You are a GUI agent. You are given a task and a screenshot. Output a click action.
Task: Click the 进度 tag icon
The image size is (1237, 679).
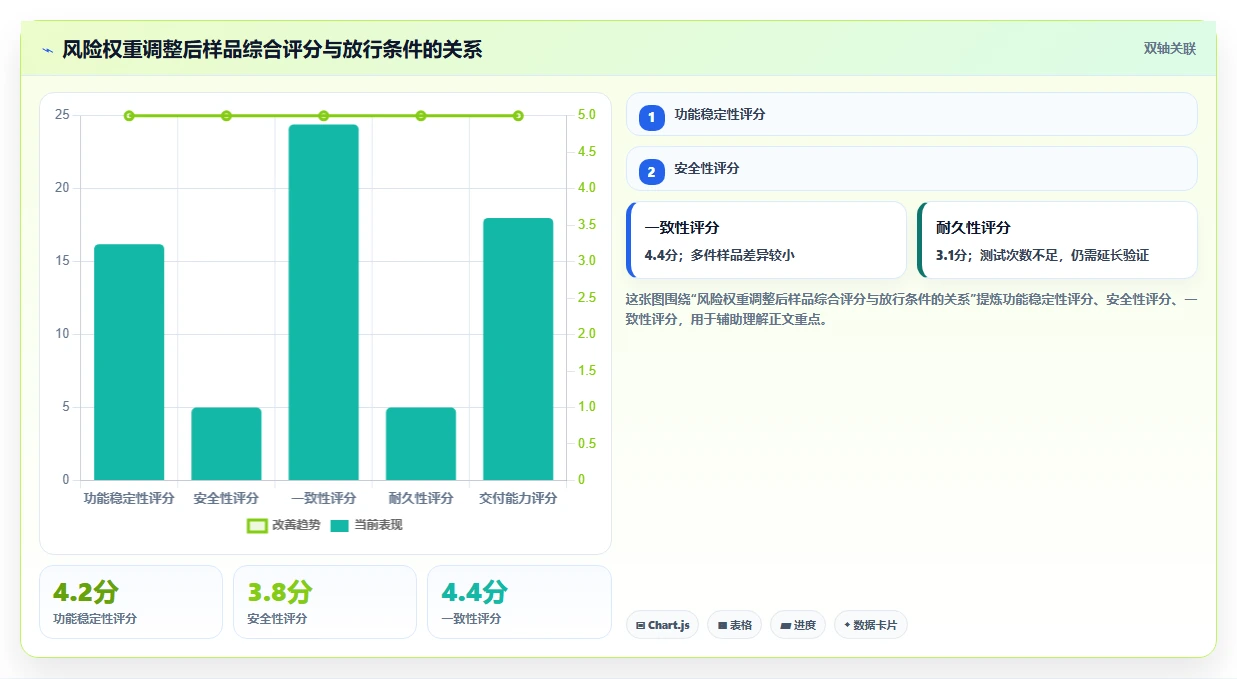coord(786,625)
